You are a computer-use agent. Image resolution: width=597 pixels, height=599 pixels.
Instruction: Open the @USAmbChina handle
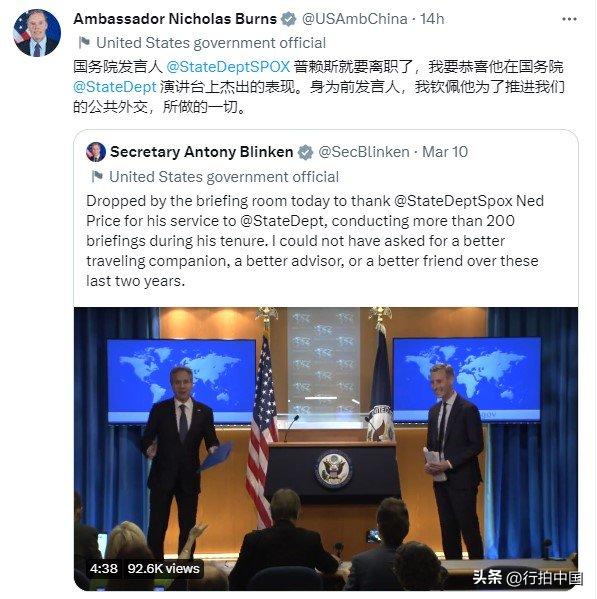point(354,19)
